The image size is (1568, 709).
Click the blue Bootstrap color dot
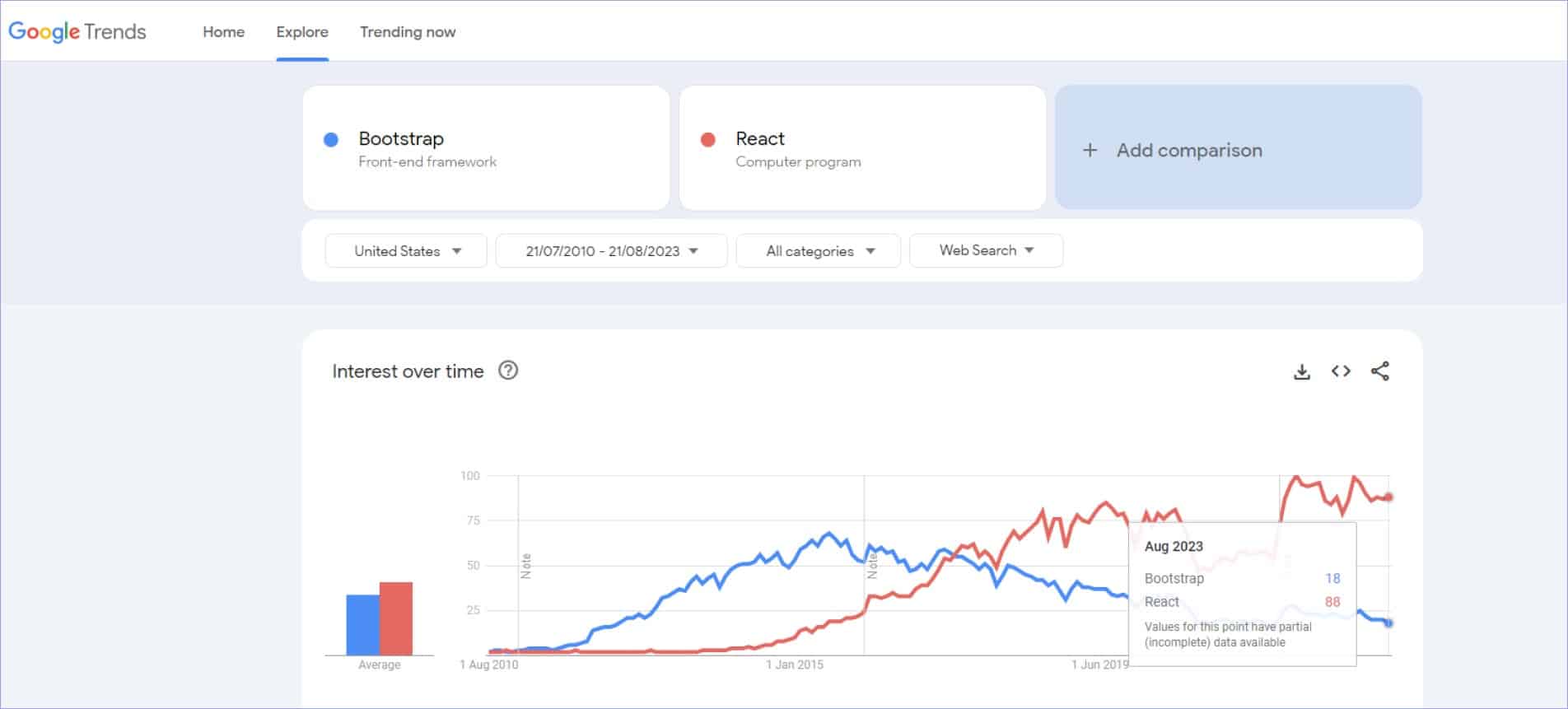(331, 140)
